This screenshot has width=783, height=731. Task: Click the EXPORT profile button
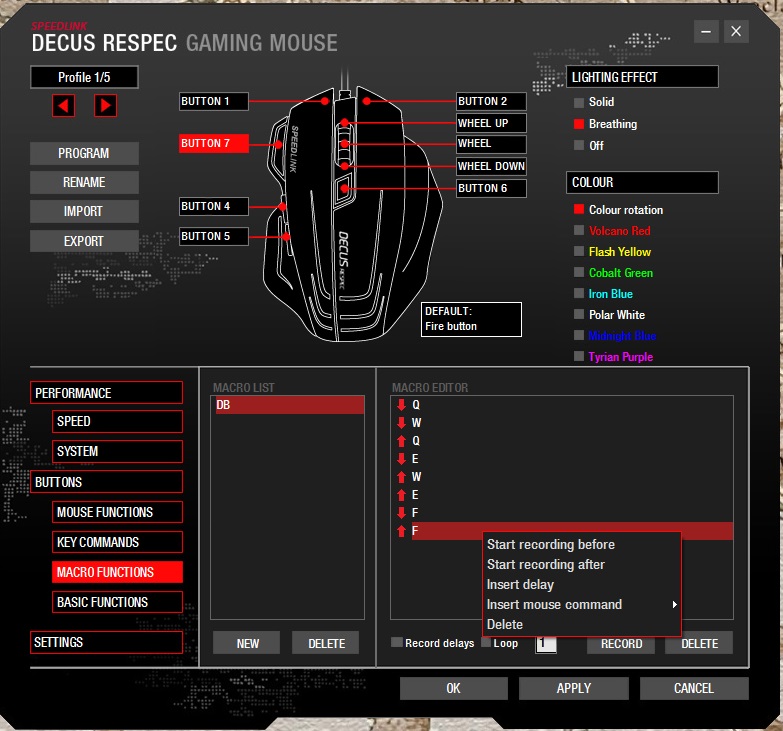point(84,241)
